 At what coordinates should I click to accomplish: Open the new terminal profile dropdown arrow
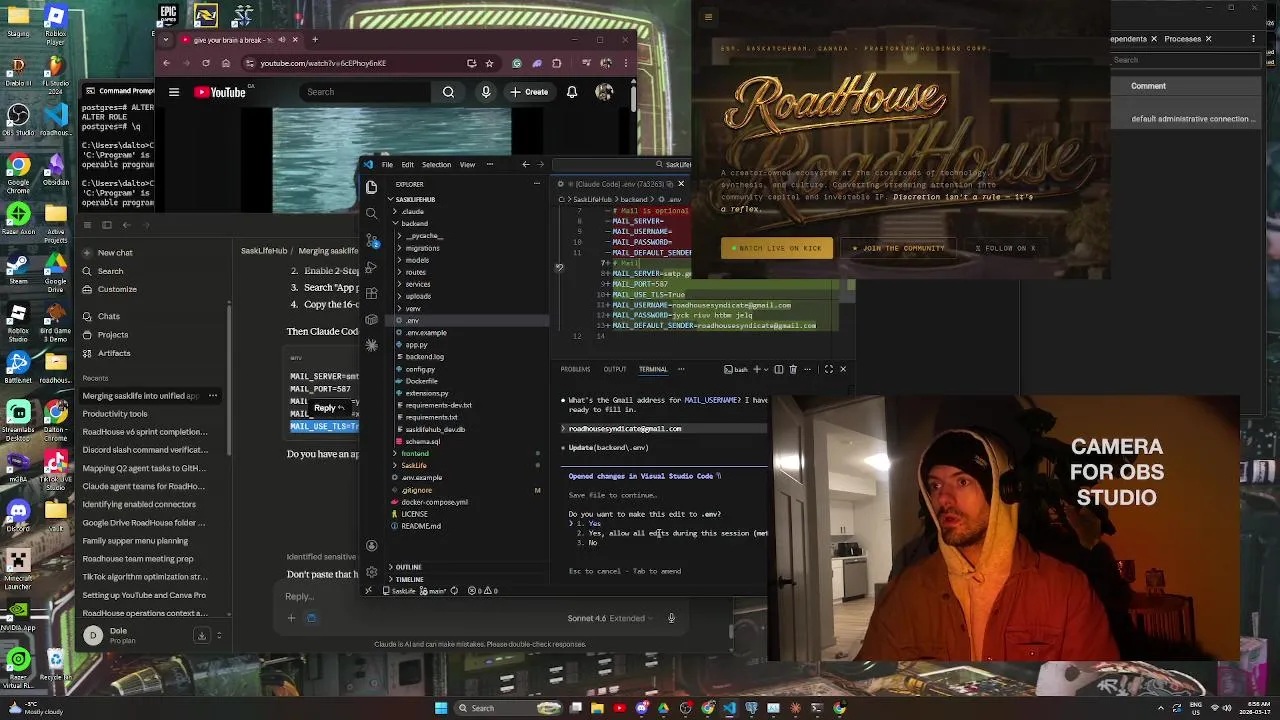coord(766,369)
